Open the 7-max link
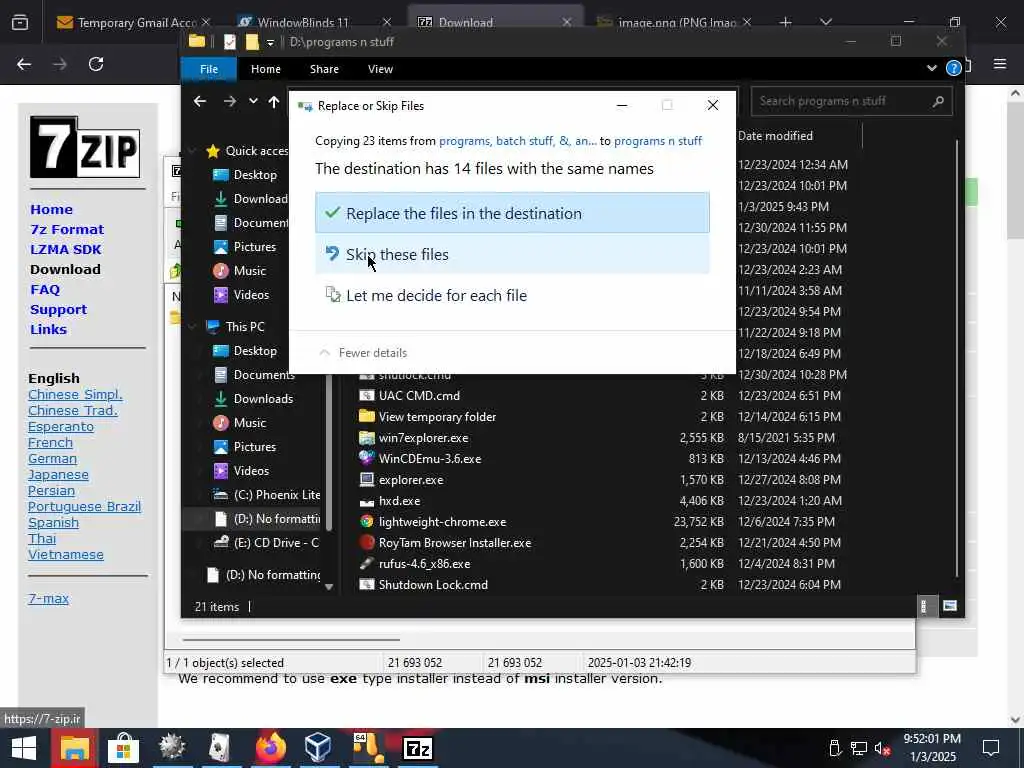 [x=48, y=598]
